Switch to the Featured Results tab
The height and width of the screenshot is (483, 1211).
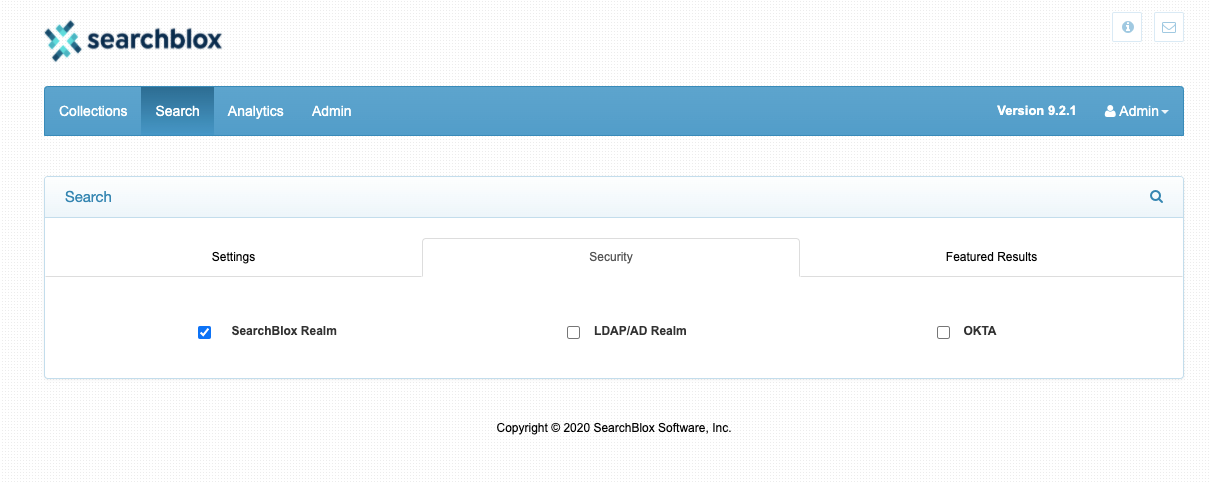(991, 257)
